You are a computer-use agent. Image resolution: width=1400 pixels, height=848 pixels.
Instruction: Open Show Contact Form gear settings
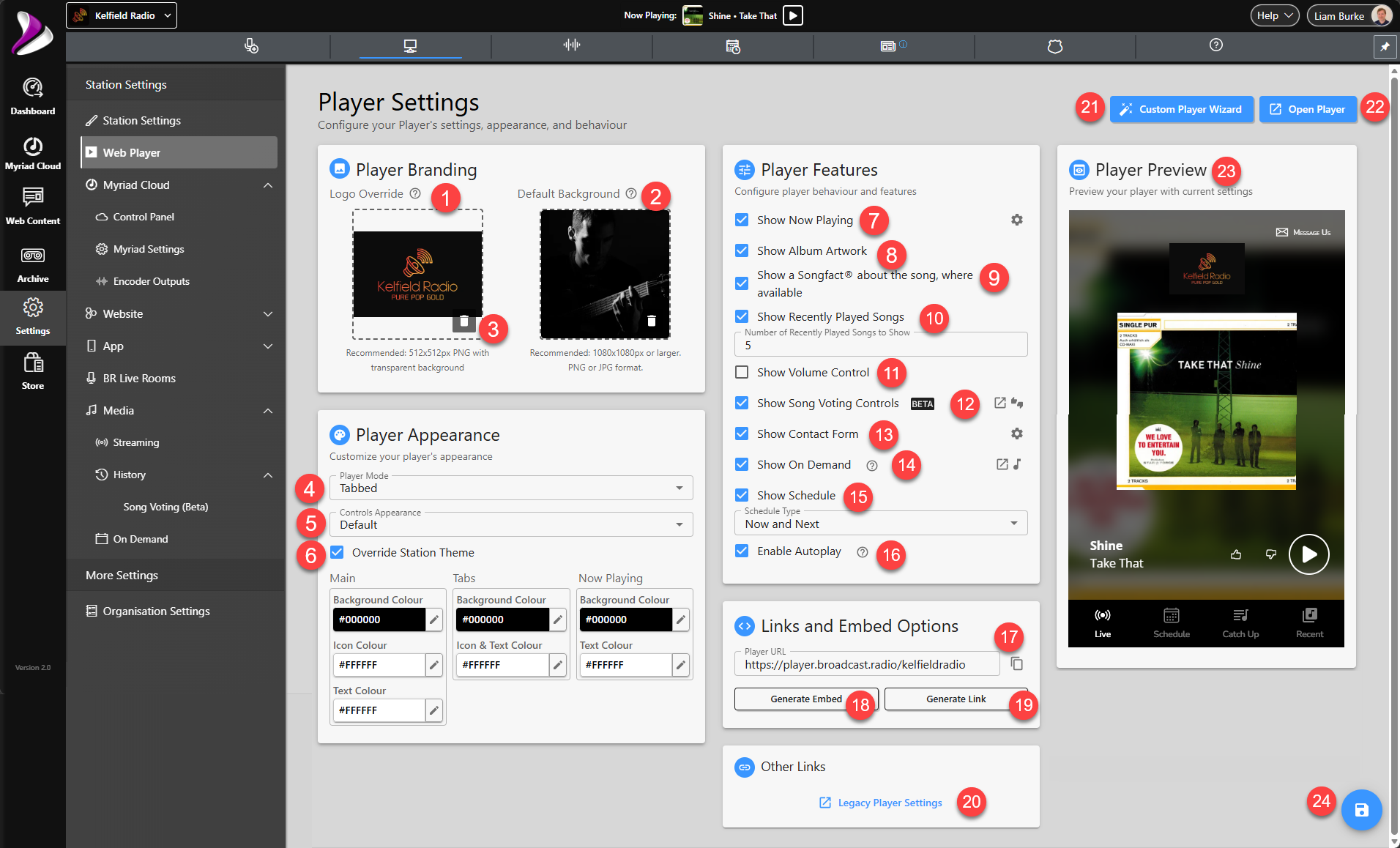pyautogui.click(x=1016, y=434)
